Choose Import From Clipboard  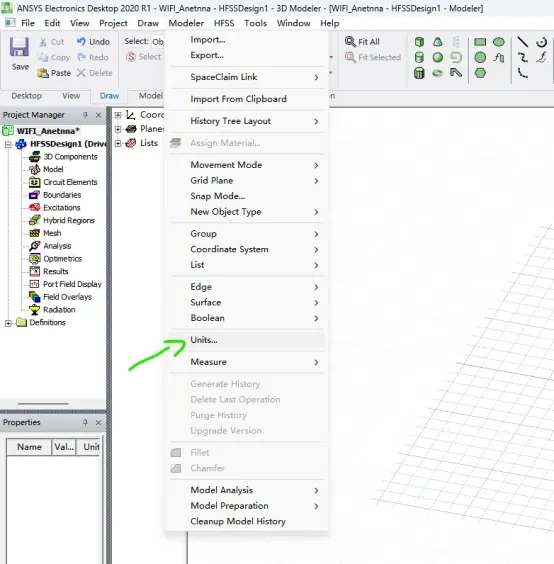coord(247,99)
